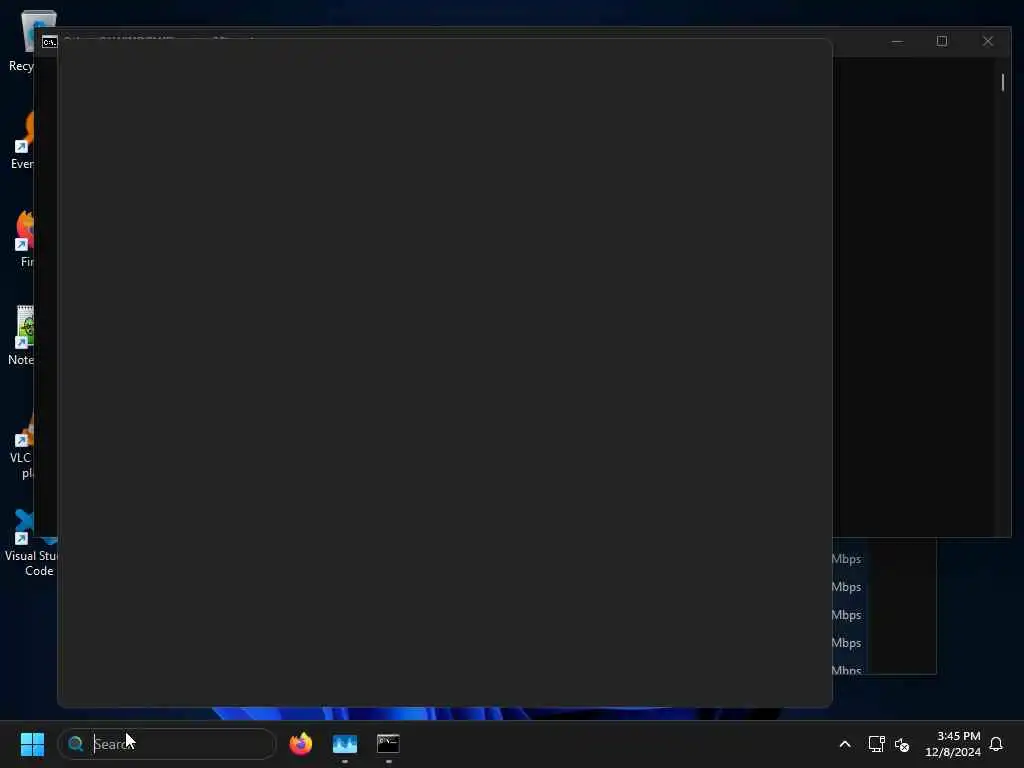1024x768 pixels.
Task: Click the Command Prompt scrollbar thumb
Action: pyautogui.click(x=1002, y=82)
